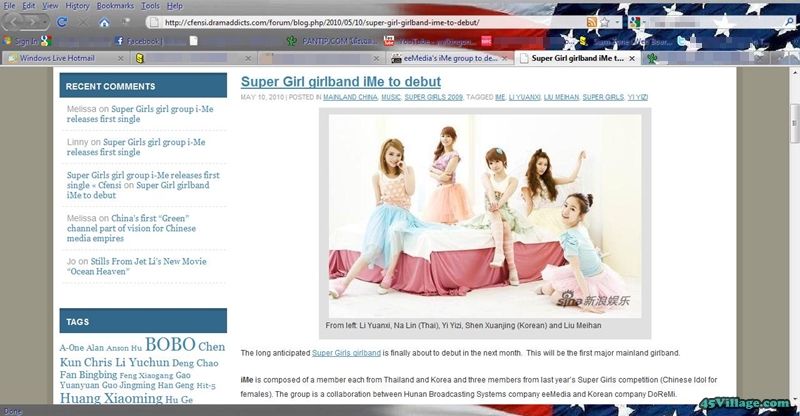The image size is (800, 416).
Task: Open the MUSIC category link
Action: 391,97
